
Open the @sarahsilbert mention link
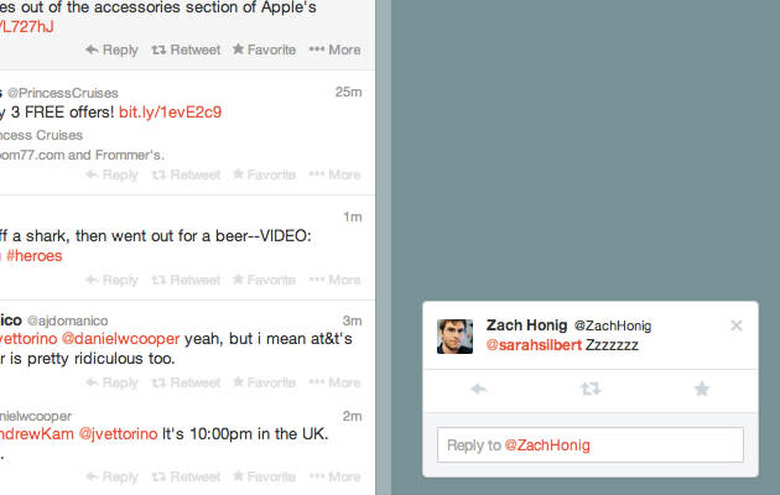(x=533, y=345)
